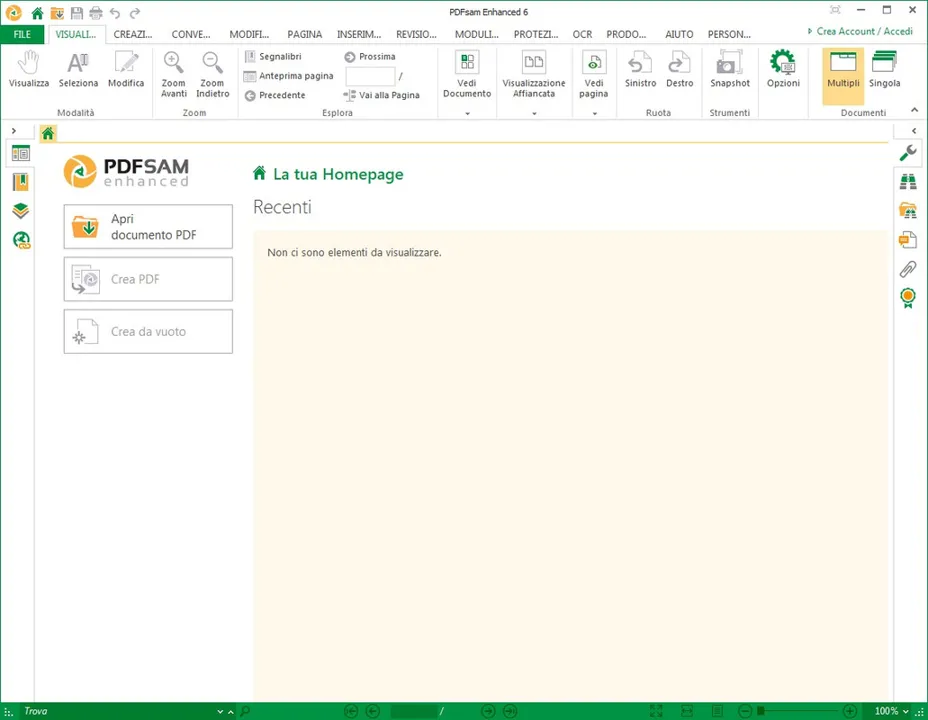This screenshot has height=720, width=928.
Task: Open Vedi Documento view options
Action: click(x=467, y=75)
